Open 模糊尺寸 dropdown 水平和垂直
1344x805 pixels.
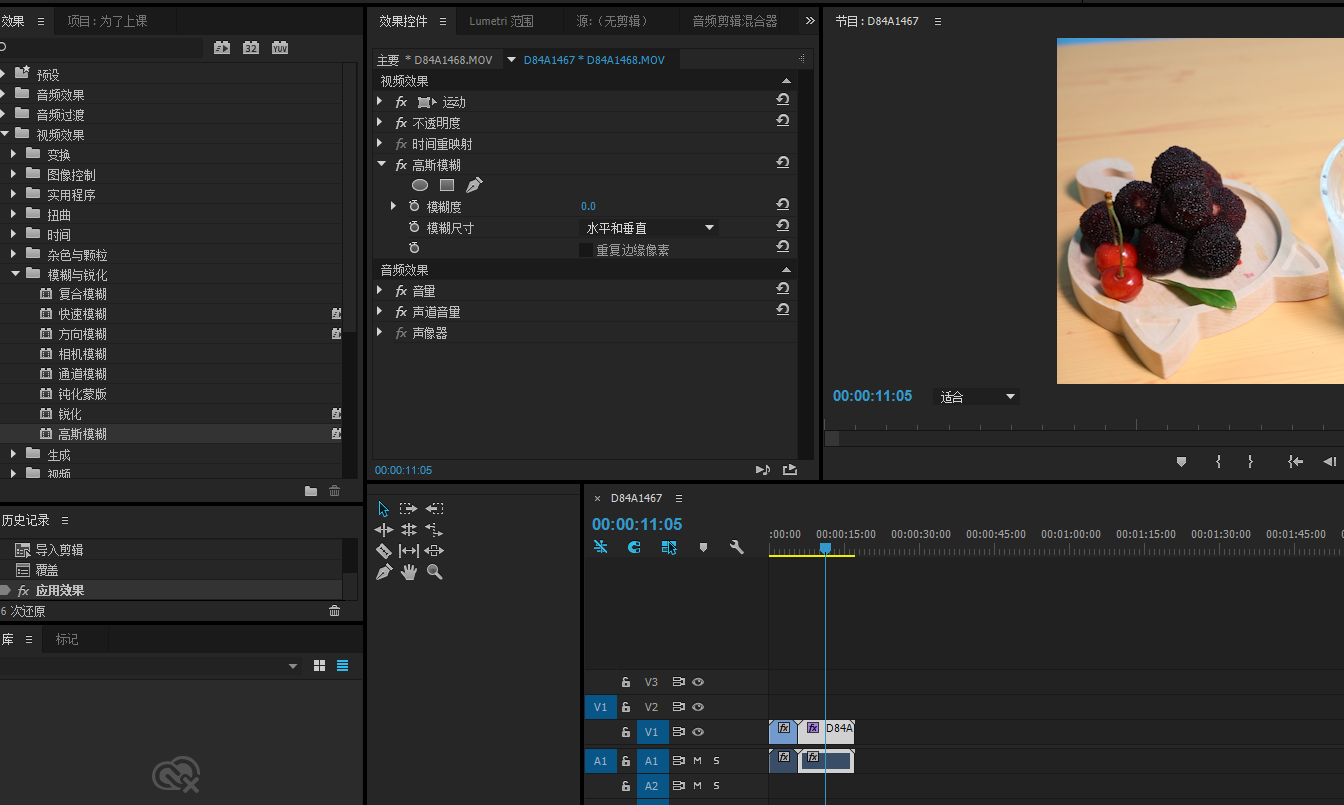(649, 228)
